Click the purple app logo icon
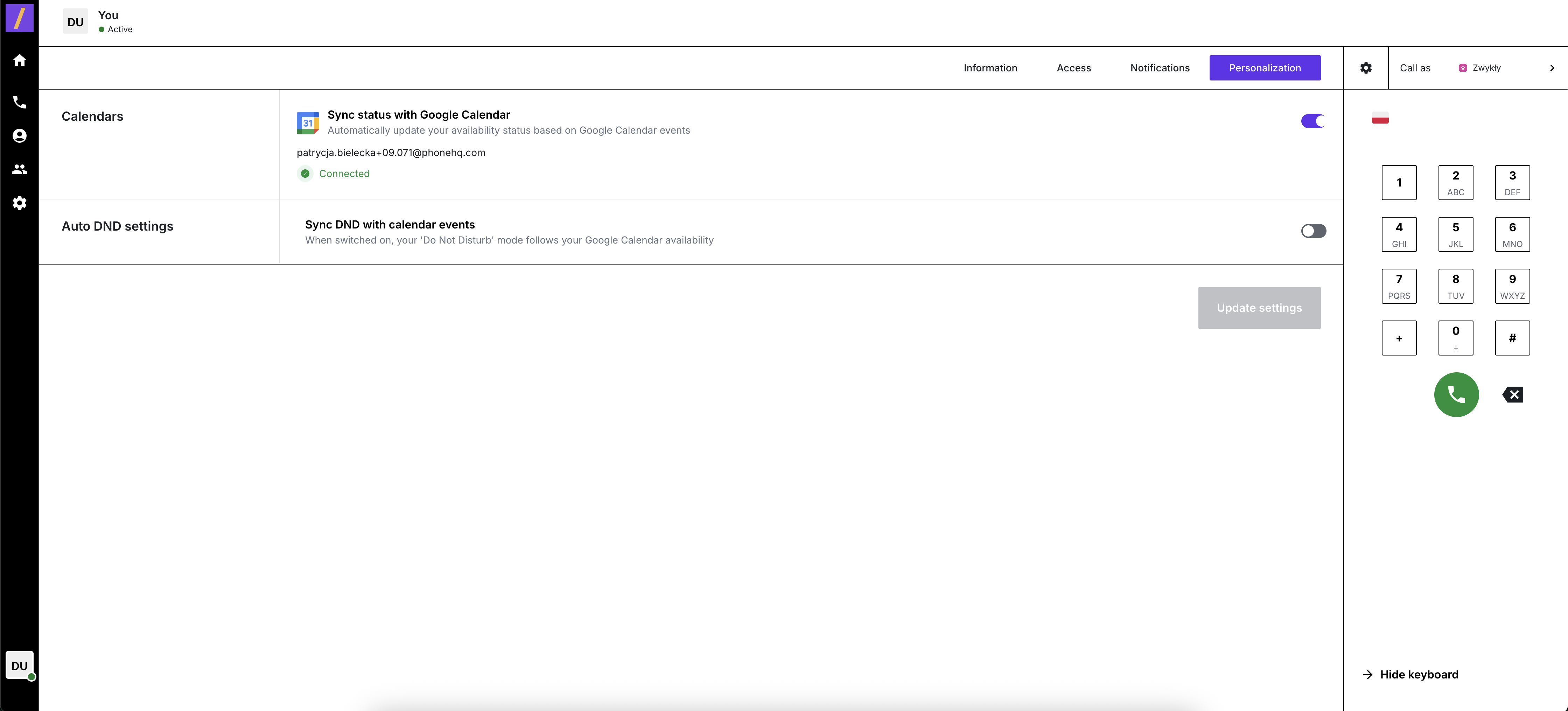The height and width of the screenshot is (711, 1568). pos(20,18)
